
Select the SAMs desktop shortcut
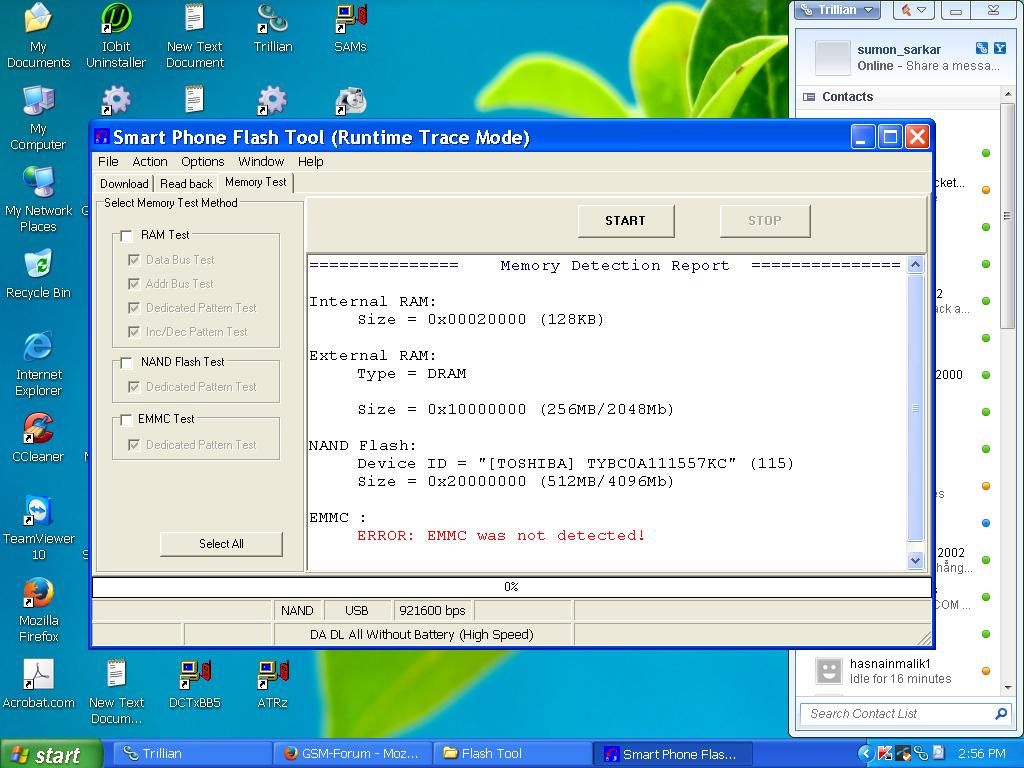pyautogui.click(x=351, y=29)
